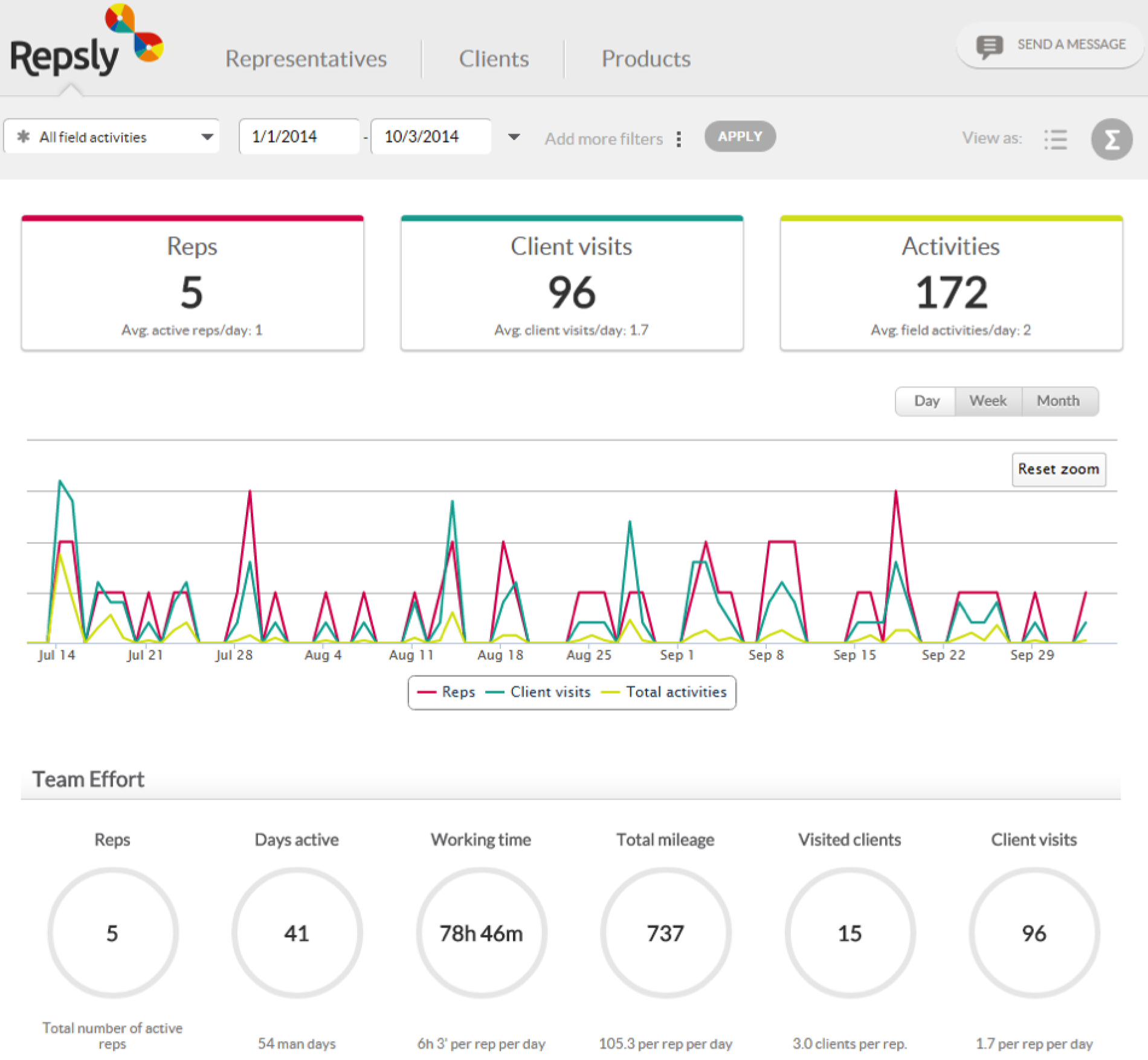Click the 'View as:' label
Viewport: 1148px width, 1060px height.
click(992, 138)
